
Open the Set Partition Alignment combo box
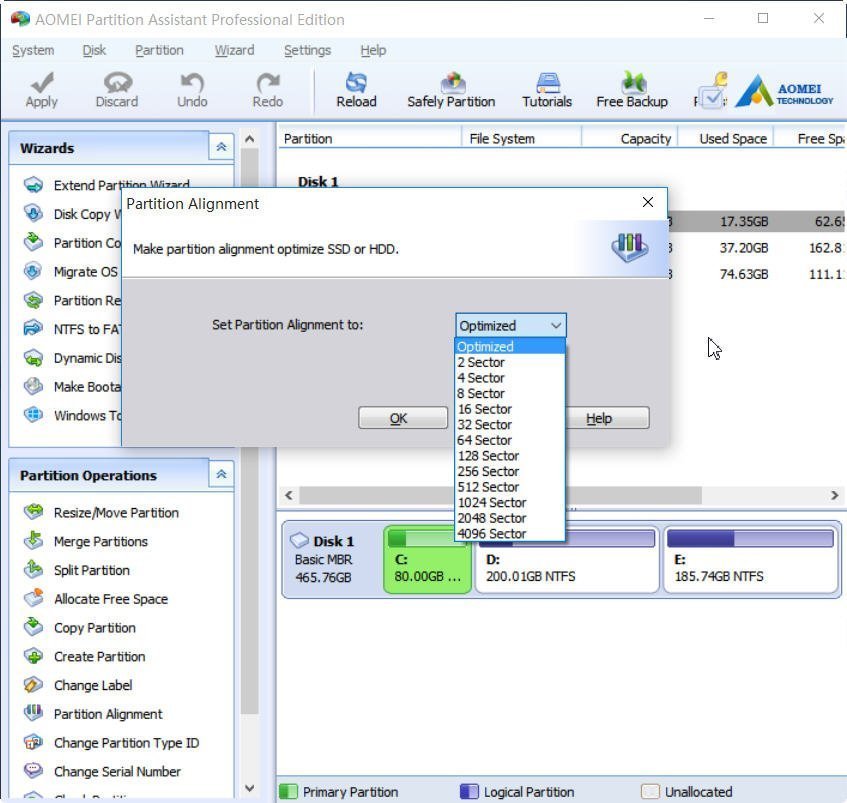click(x=510, y=326)
